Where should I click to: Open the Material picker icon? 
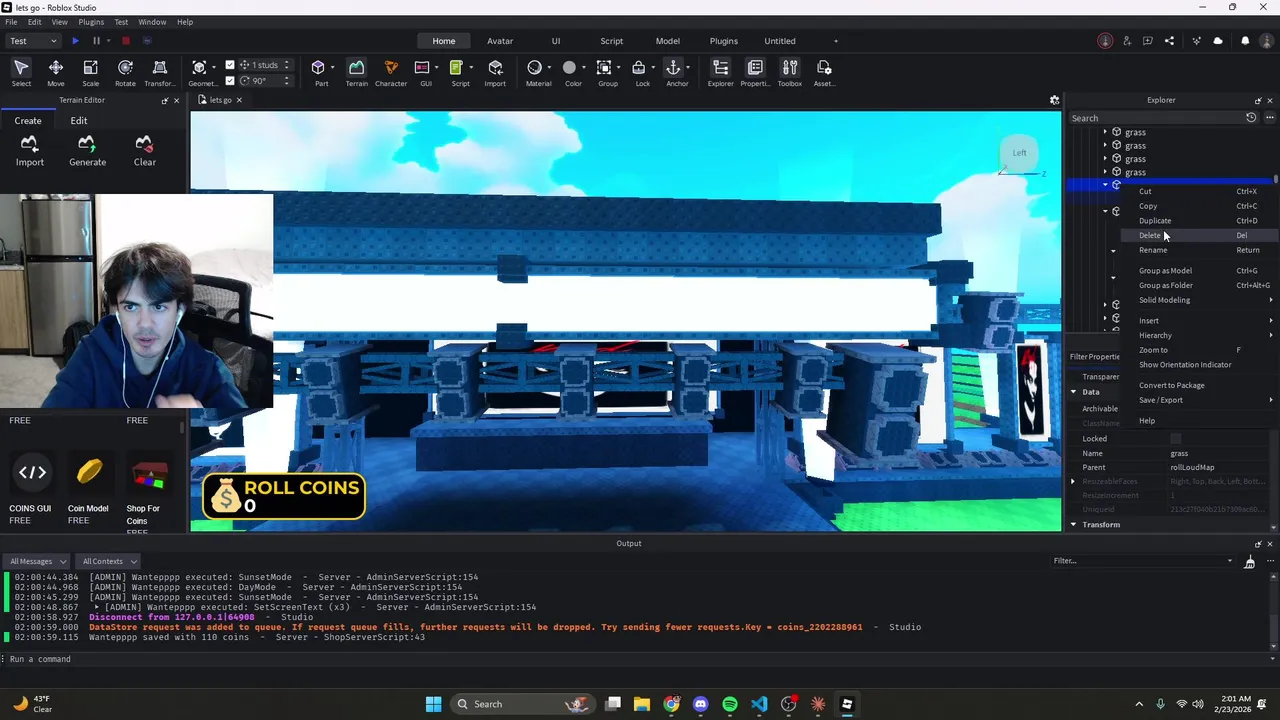tap(535, 68)
